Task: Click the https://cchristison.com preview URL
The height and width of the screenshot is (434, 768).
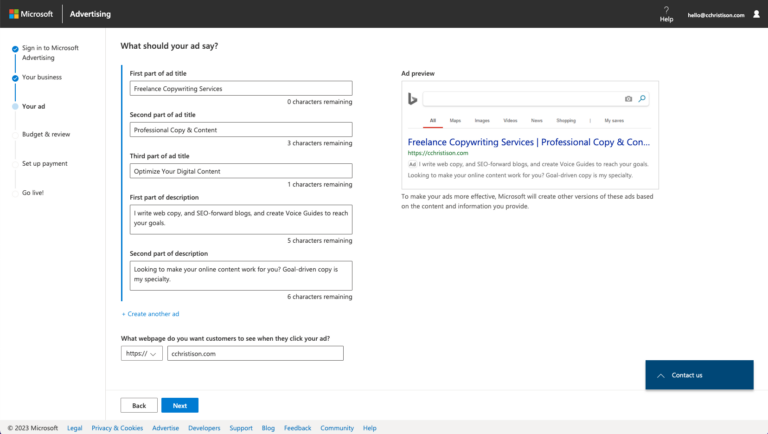Action: pos(438,153)
